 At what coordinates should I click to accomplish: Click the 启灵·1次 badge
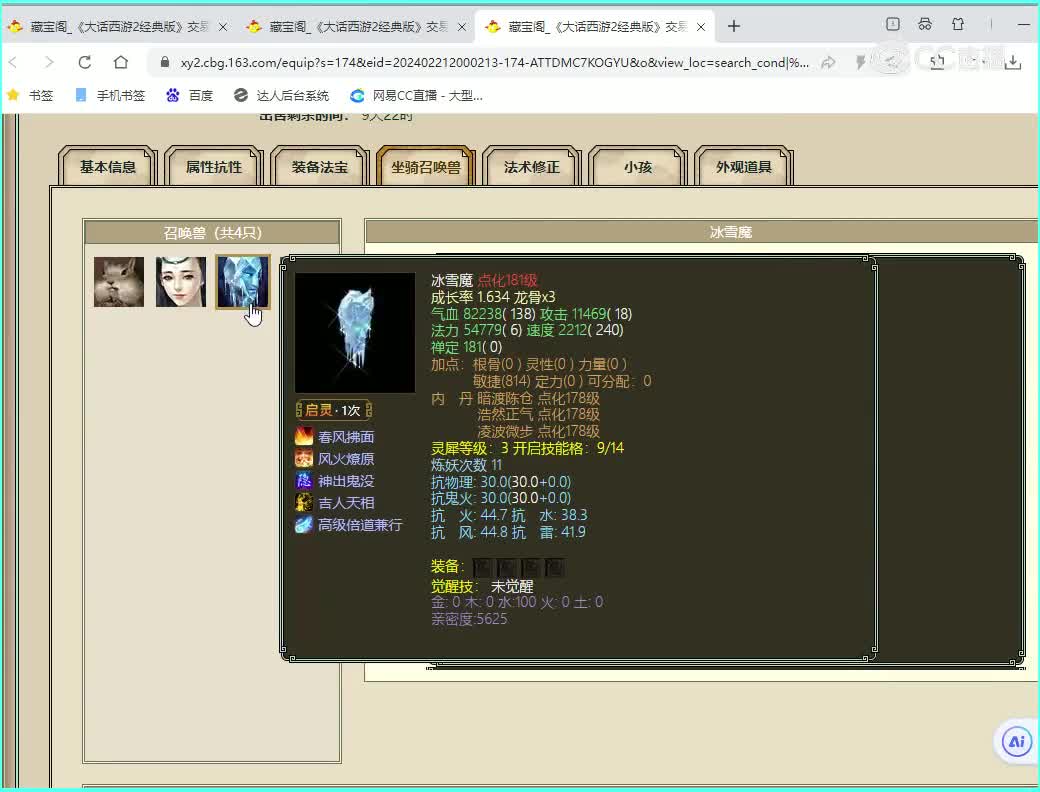pos(334,410)
